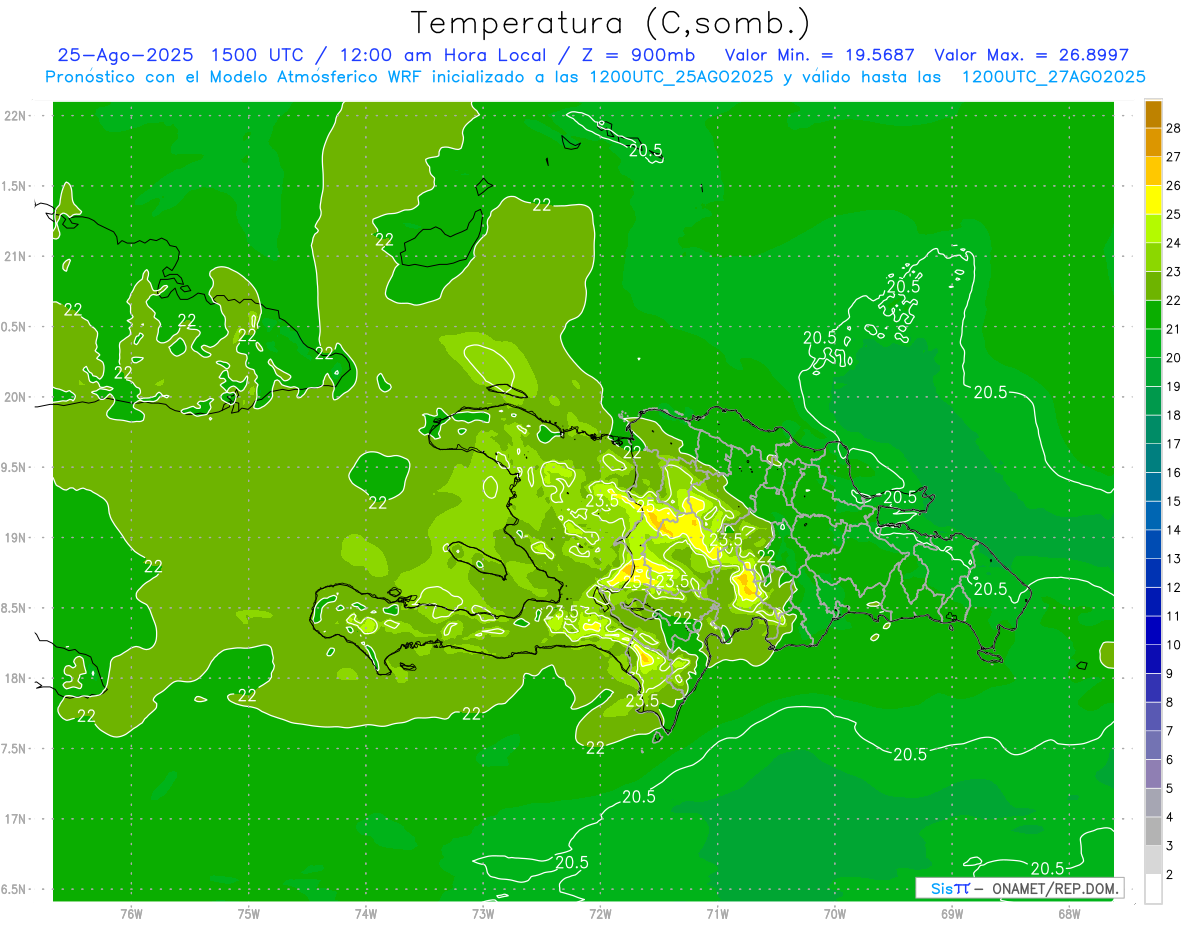
Task: Click the '19N' latitude axis label
Action: pos(17,538)
